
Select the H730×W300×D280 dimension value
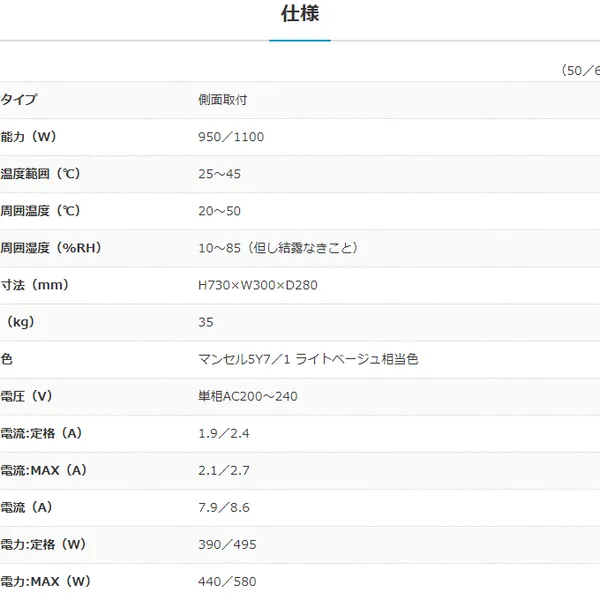click(258, 285)
